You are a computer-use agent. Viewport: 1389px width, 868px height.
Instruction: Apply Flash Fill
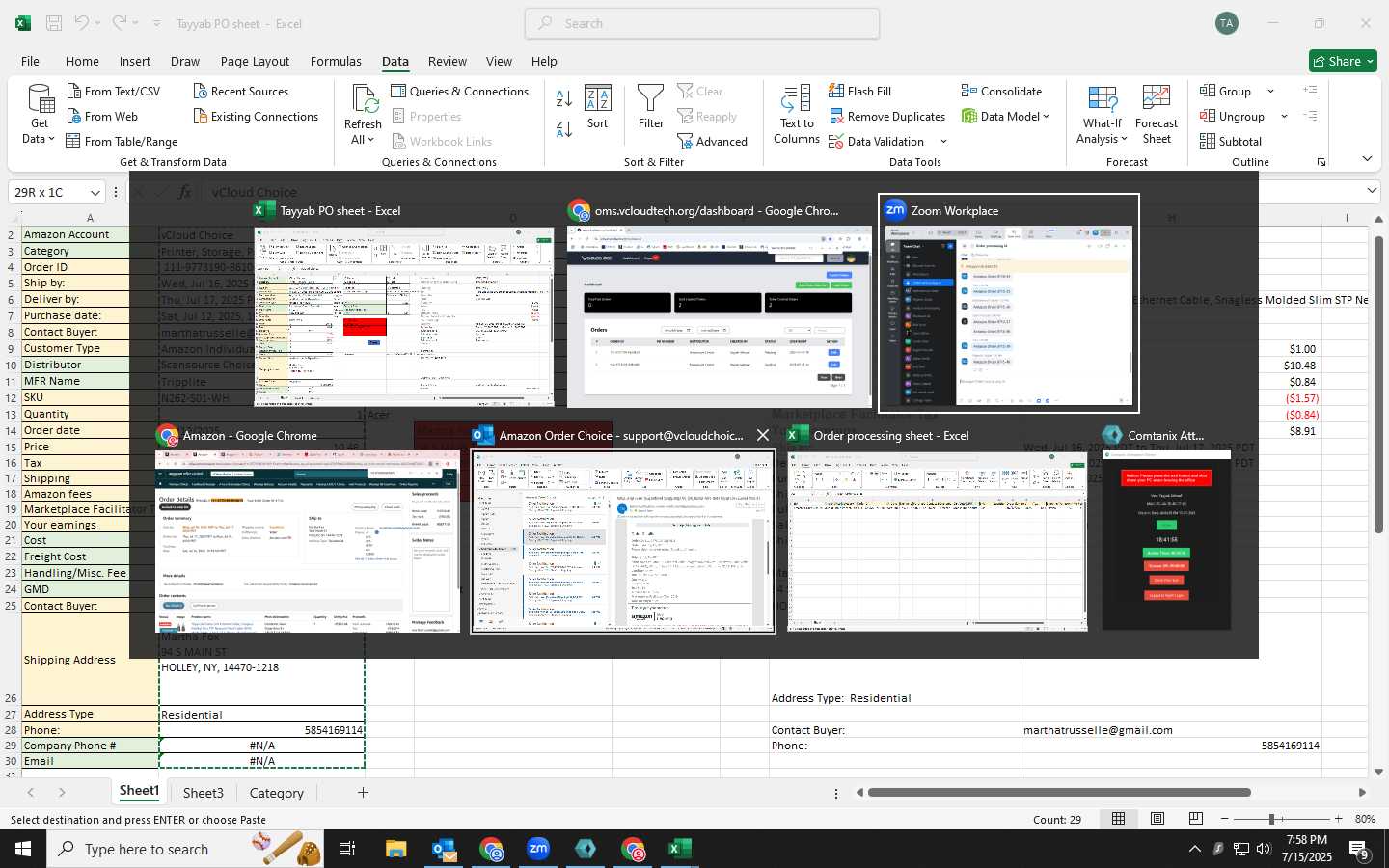[x=859, y=91]
